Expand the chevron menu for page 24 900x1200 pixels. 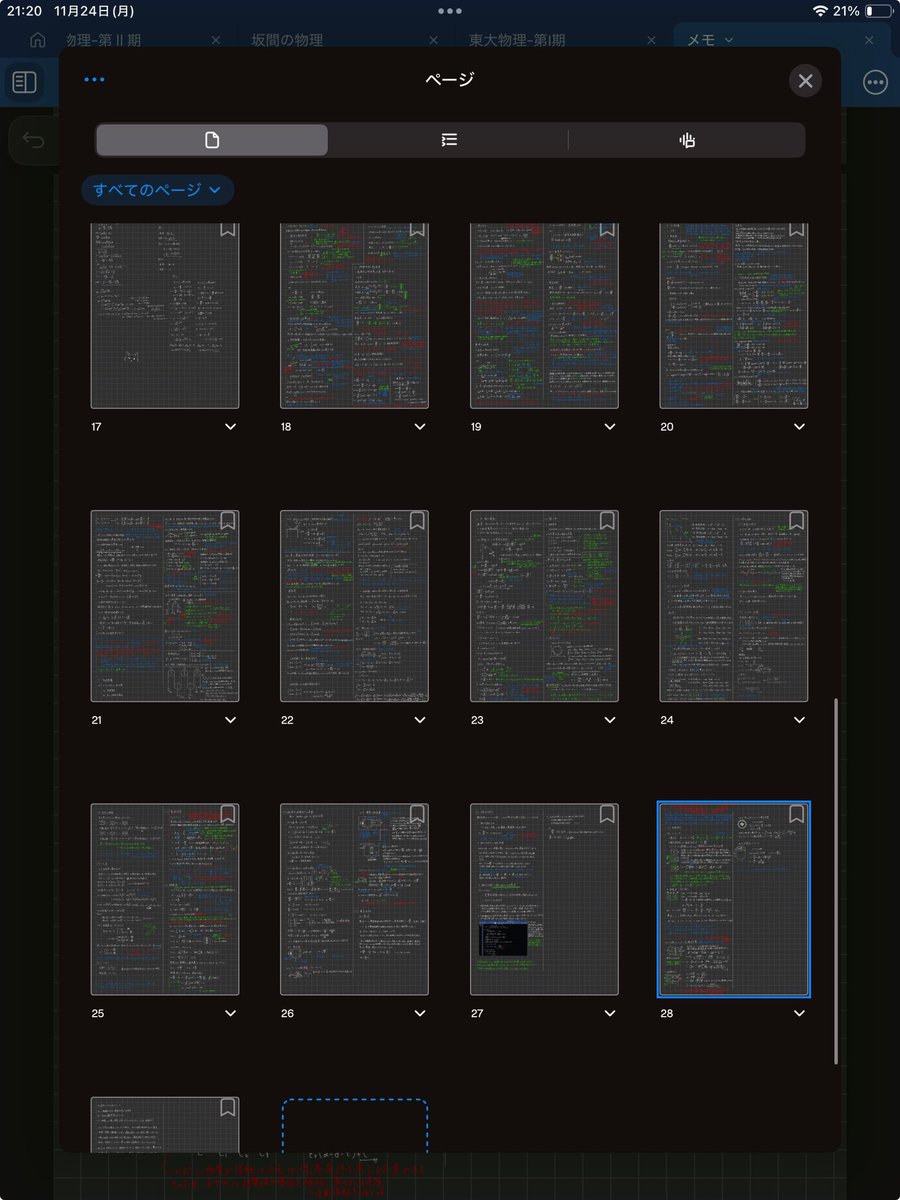click(x=799, y=720)
